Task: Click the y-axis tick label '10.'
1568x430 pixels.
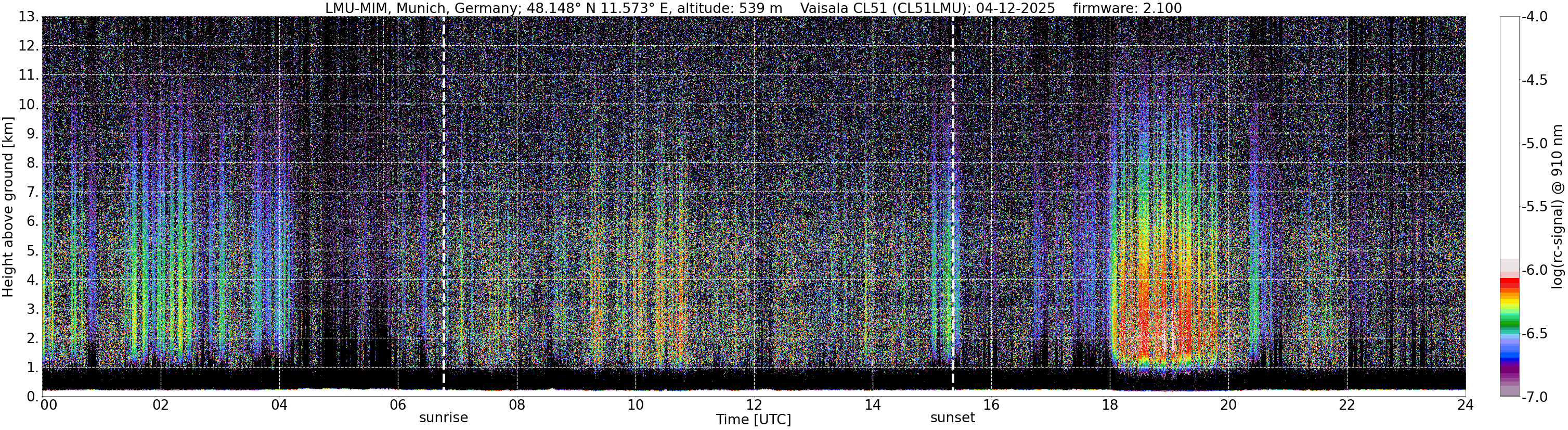Action: 29,105
